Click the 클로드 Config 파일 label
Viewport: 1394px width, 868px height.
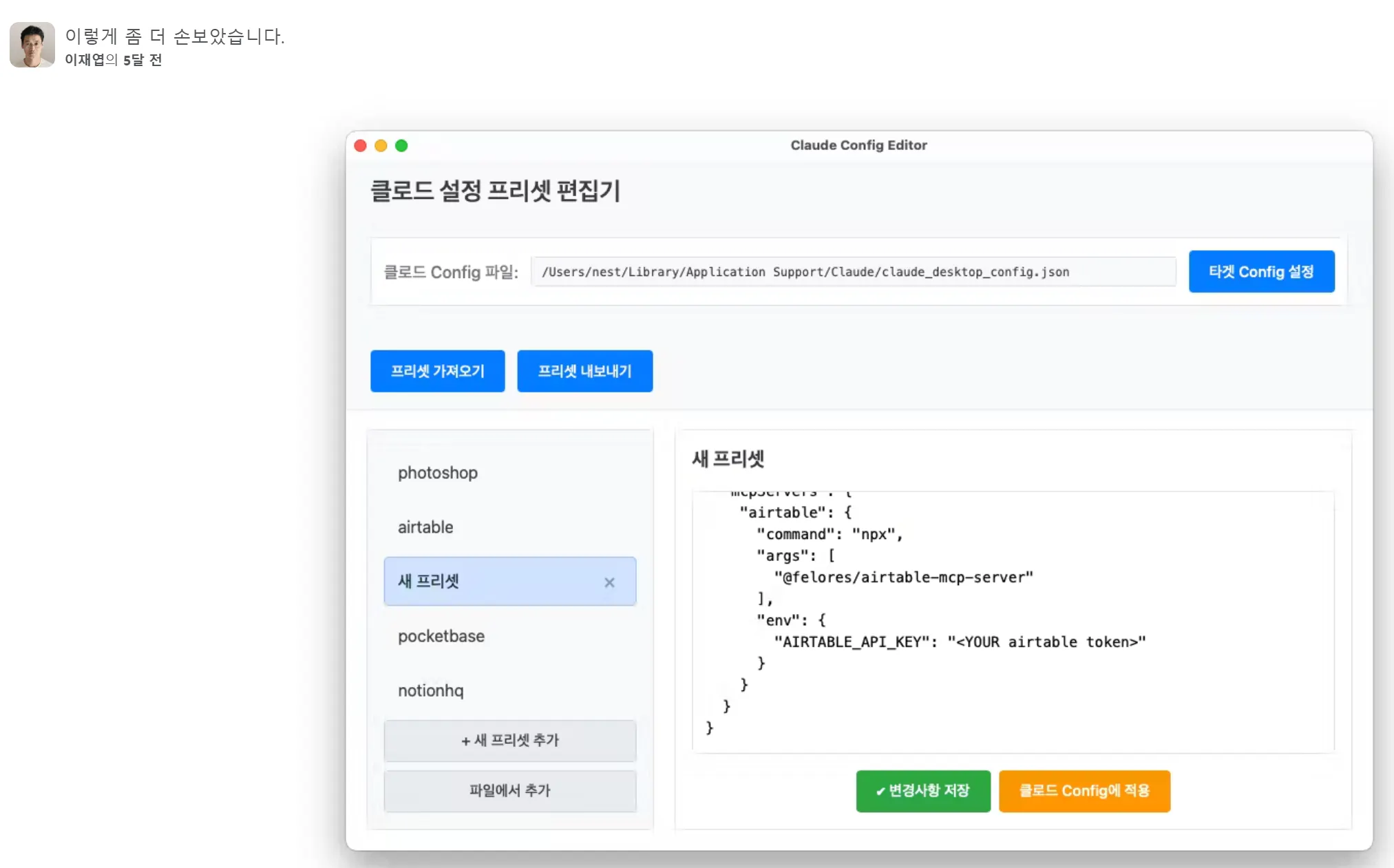click(x=451, y=273)
